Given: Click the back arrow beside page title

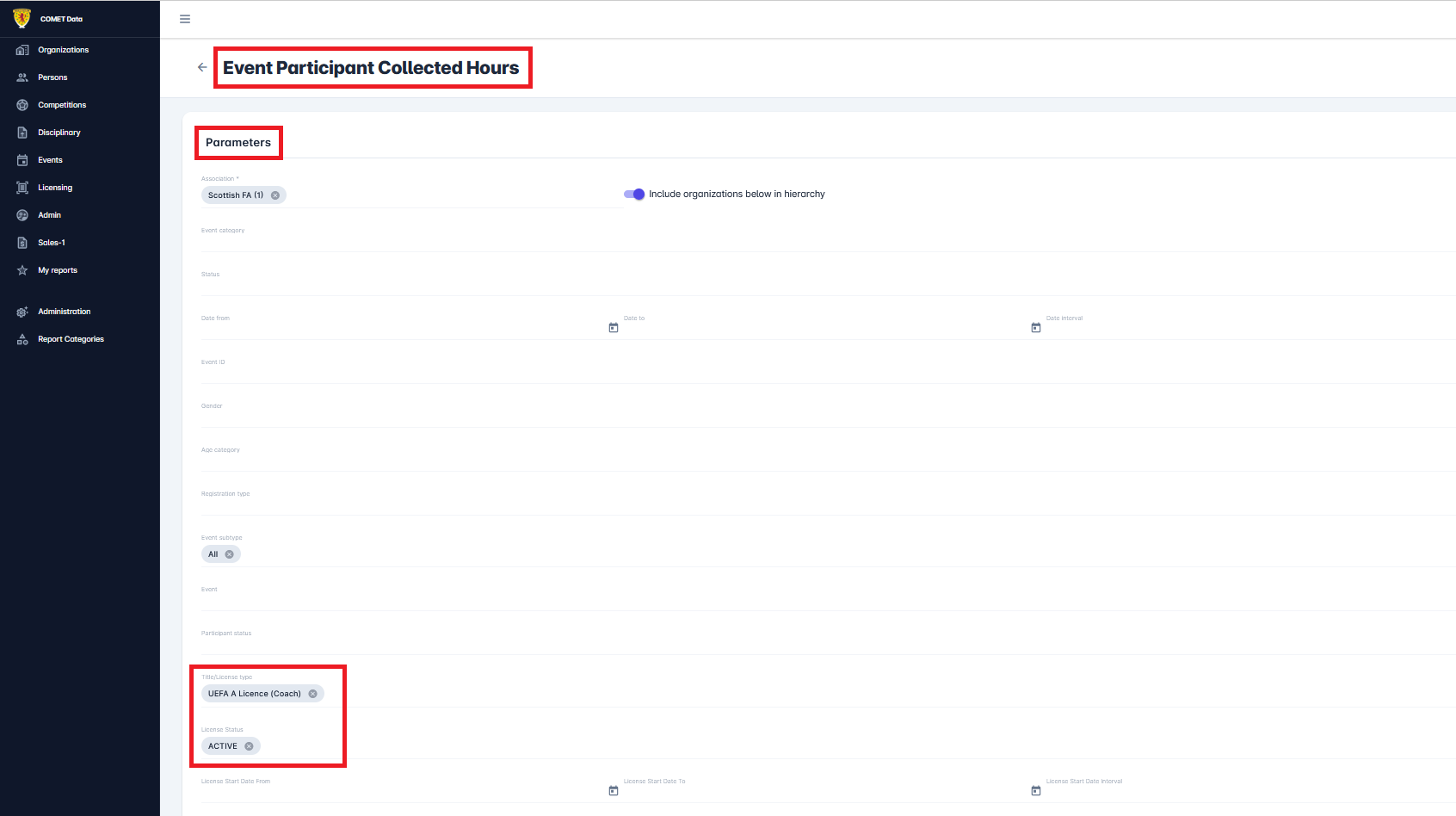Looking at the screenshot, I should coord(202,67).
